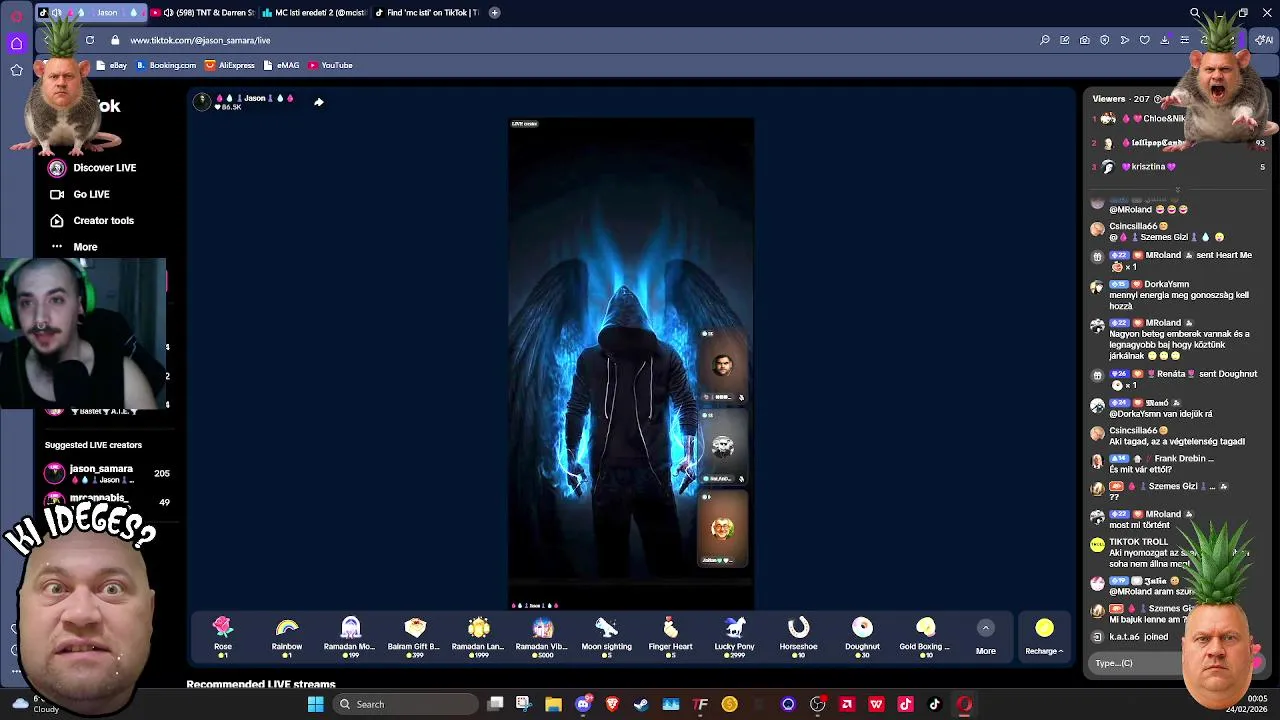Open Steam from the taskbar
The width and height of the screenshot is (1280, 720).
point(641,704)
